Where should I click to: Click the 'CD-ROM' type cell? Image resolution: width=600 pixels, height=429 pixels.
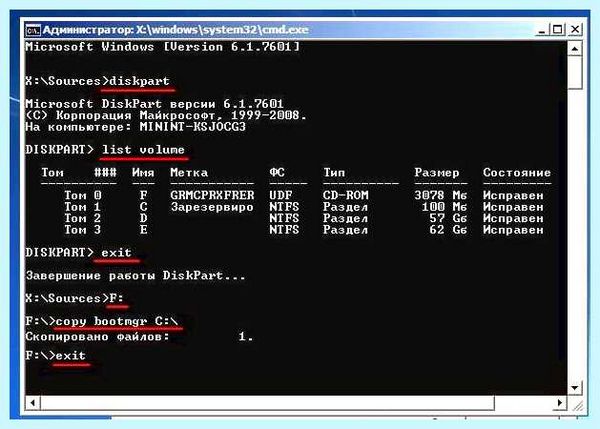point(346,196)
